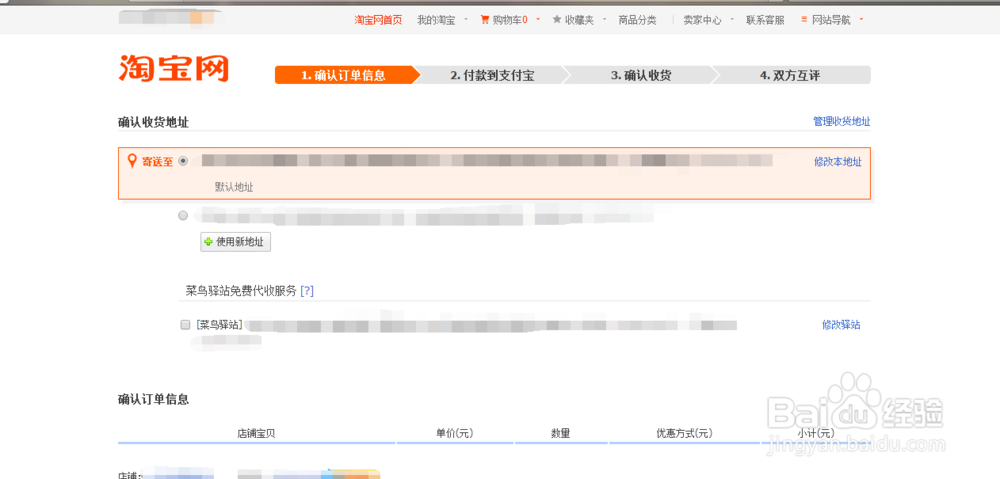Screen dimensions: 1000x479
Task: Open 商品分类 menu item
Action: coord(637,20)
